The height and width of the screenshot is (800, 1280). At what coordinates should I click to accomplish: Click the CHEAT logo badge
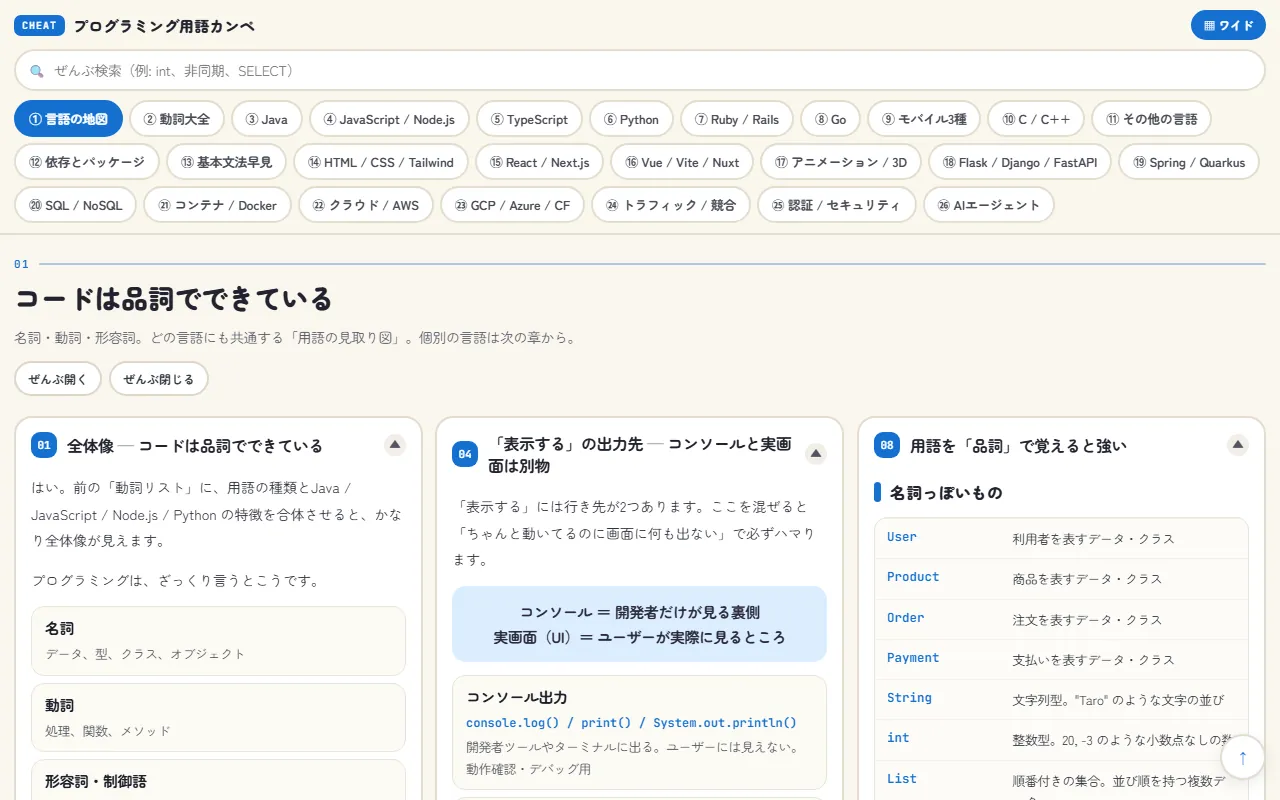tap(39, 25)
